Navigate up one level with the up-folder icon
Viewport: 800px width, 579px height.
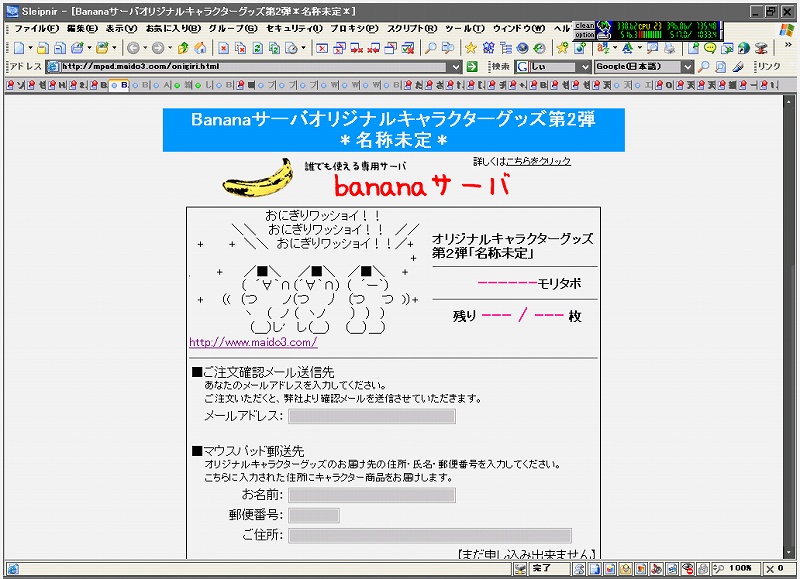pos(183,48)
